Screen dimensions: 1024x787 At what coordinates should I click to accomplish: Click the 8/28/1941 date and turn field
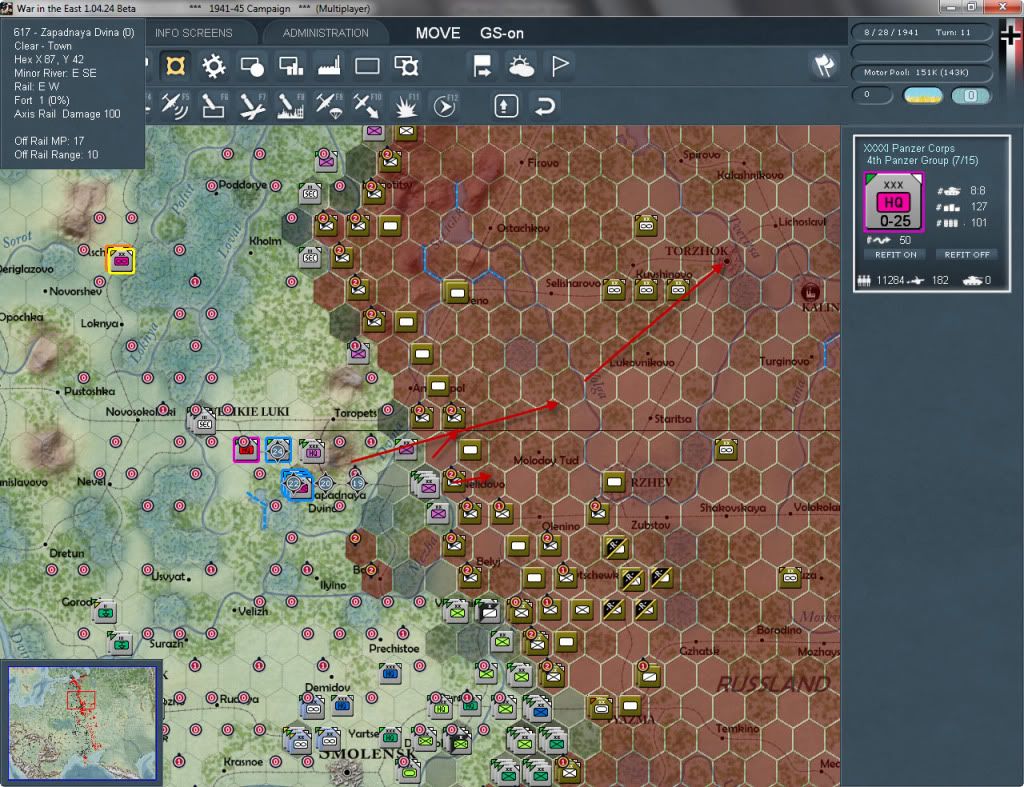[x=921, y=32]
